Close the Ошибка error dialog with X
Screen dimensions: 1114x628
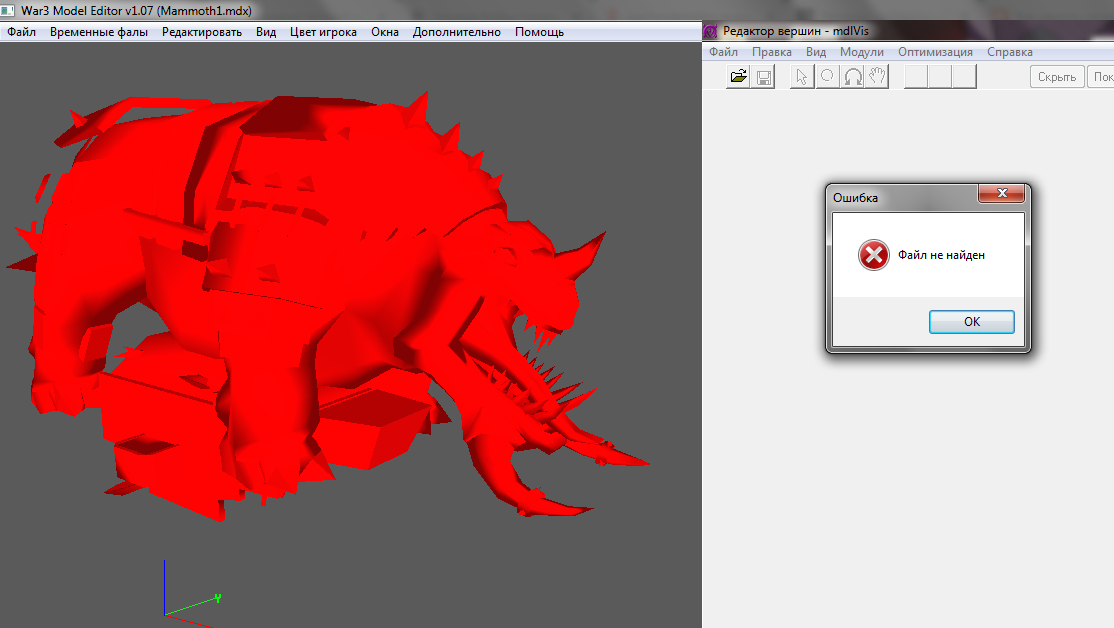pyautogui.click(x=1000, y=194)
